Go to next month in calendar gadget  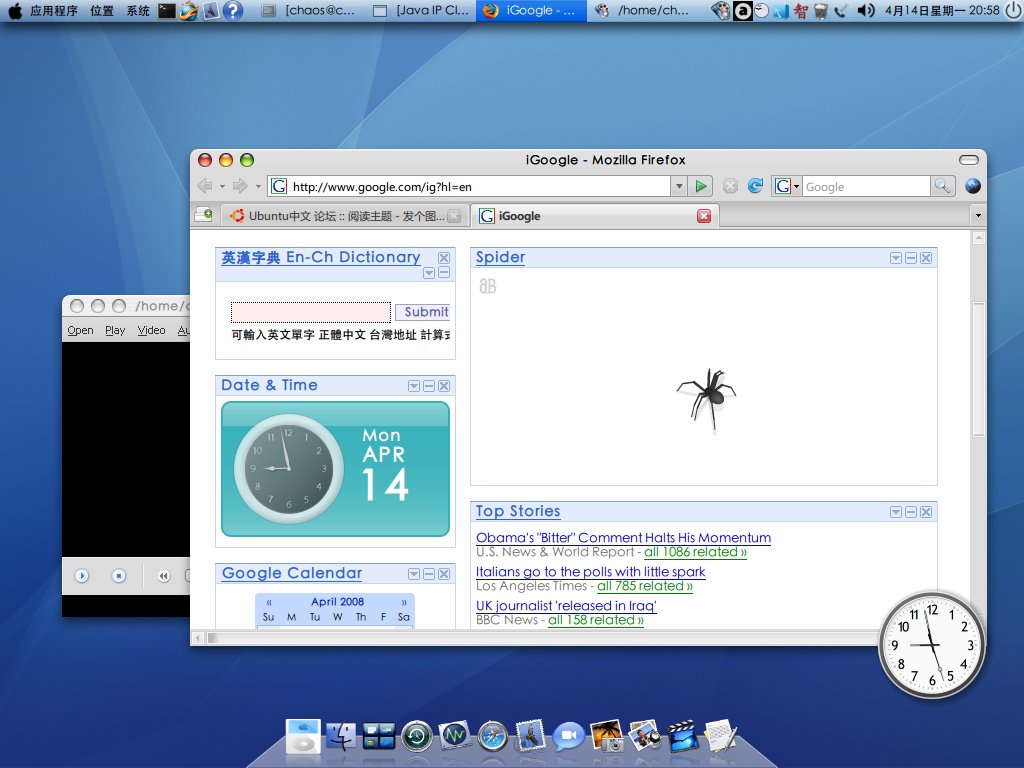[404, 602]
